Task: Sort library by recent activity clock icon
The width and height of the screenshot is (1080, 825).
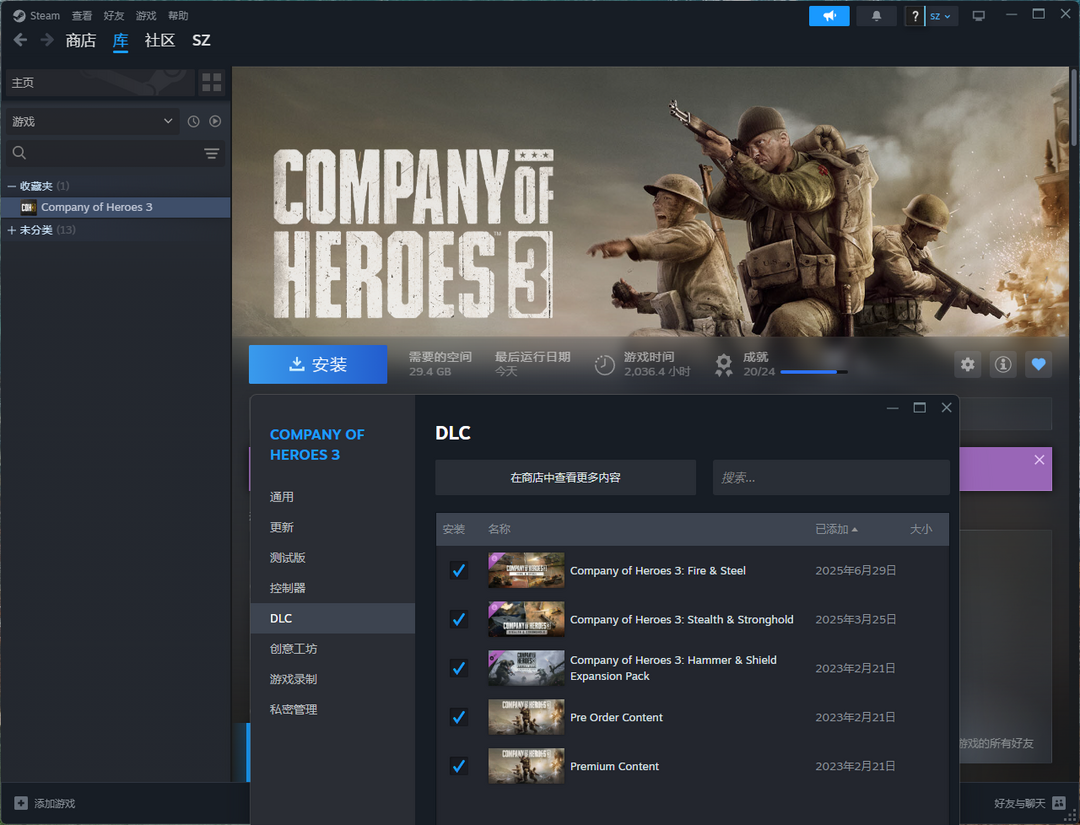Action: pos(194,121)
